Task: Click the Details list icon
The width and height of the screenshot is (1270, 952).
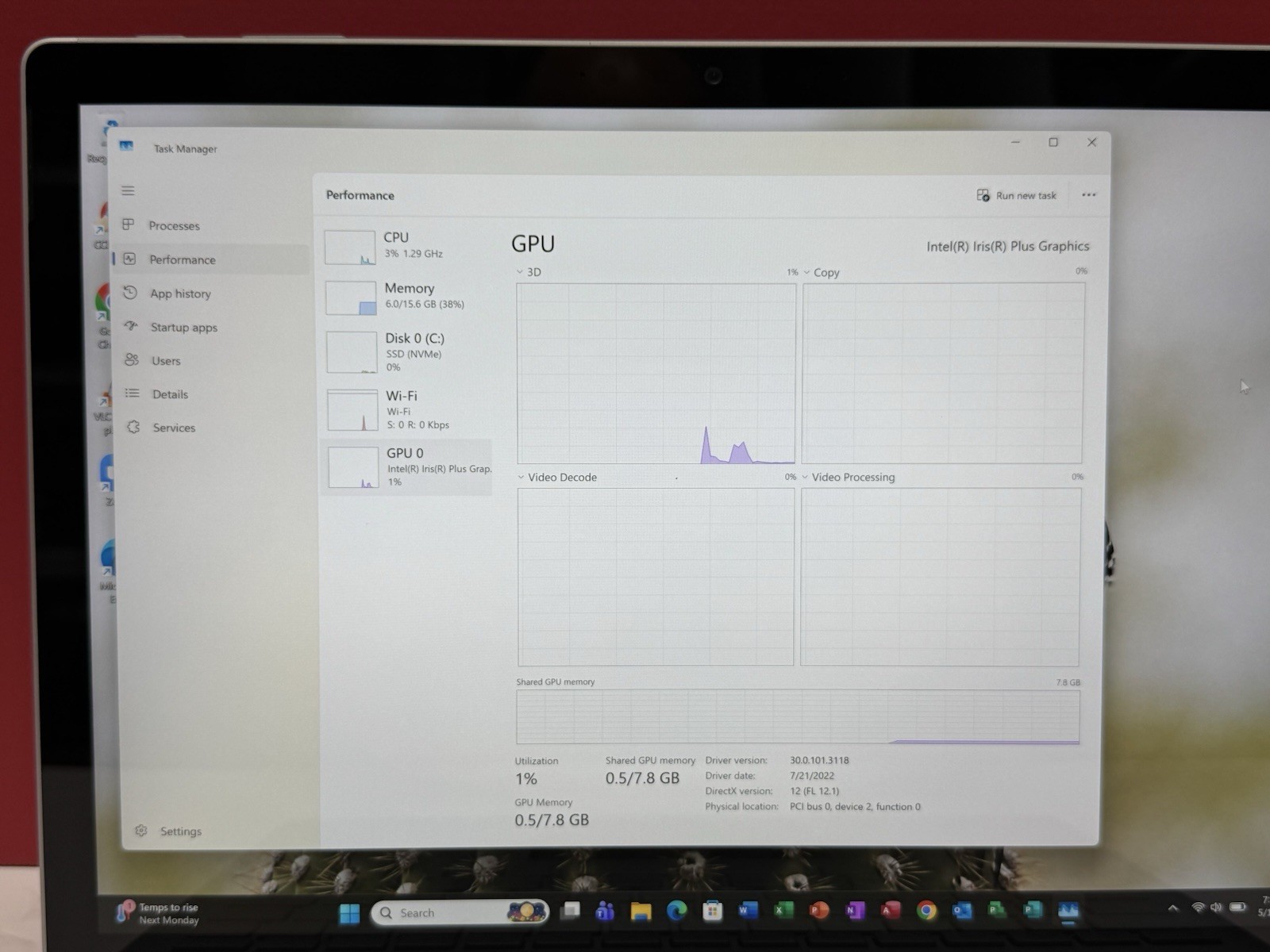Action: click(x=133, y=393)
